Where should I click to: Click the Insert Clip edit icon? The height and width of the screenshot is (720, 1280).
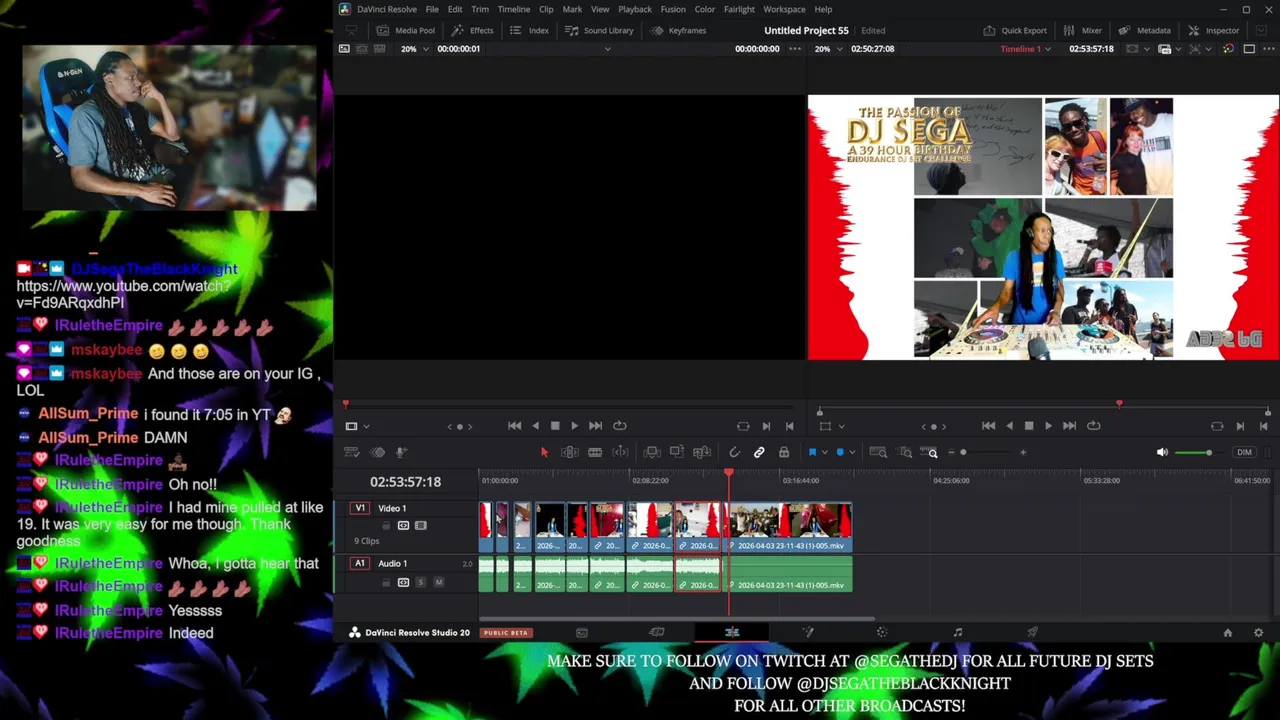(652, 453)
